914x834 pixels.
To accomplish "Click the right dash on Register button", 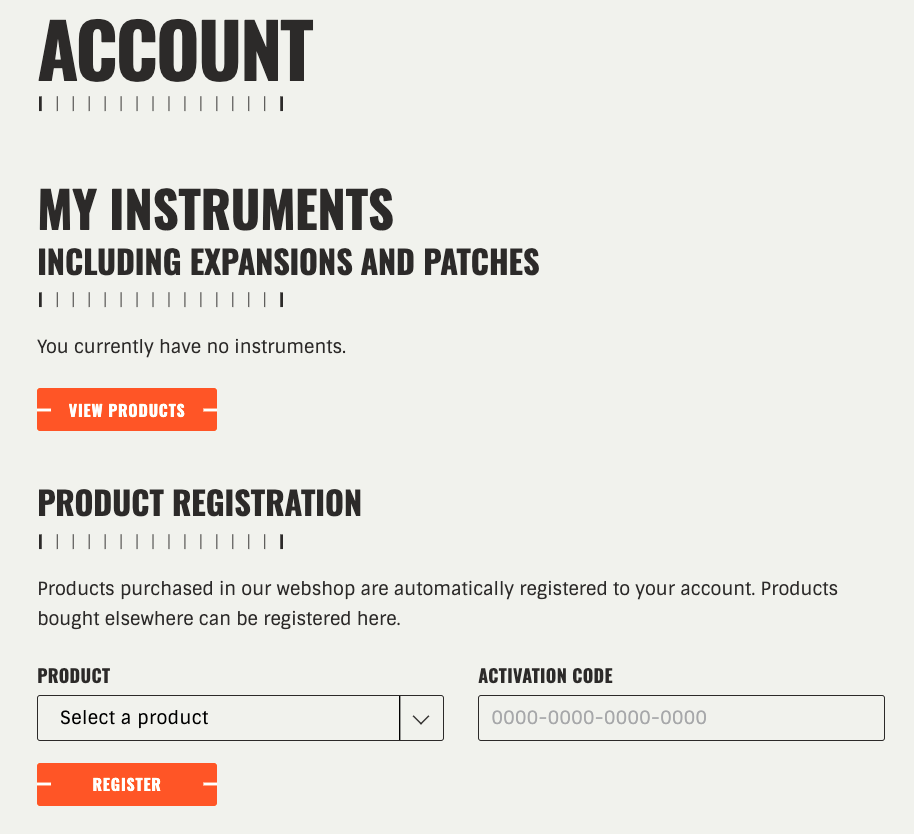I will [209, 785].
